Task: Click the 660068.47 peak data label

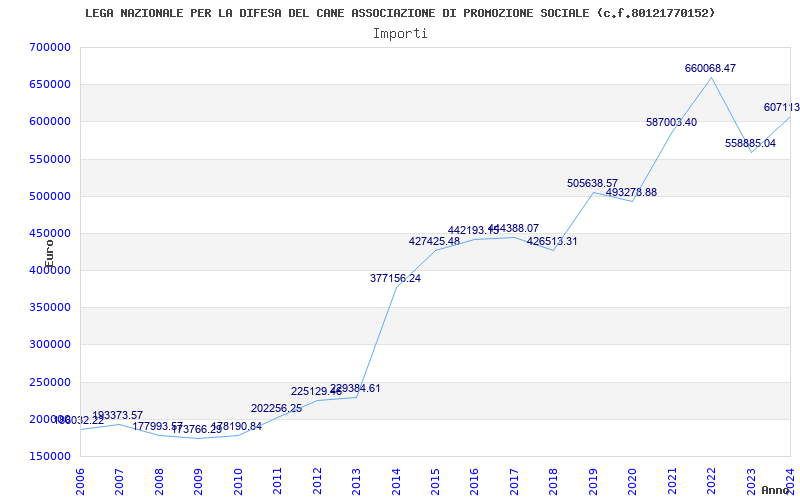Action: pyautogui.click(x=710, y=68)
